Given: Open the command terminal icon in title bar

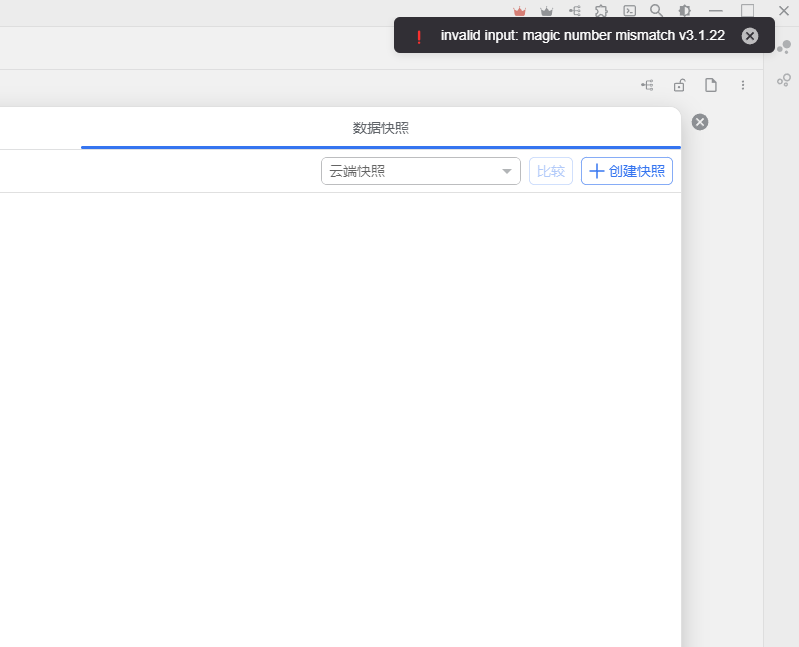Looking at the screenshot, I should [x=629, y=11].
